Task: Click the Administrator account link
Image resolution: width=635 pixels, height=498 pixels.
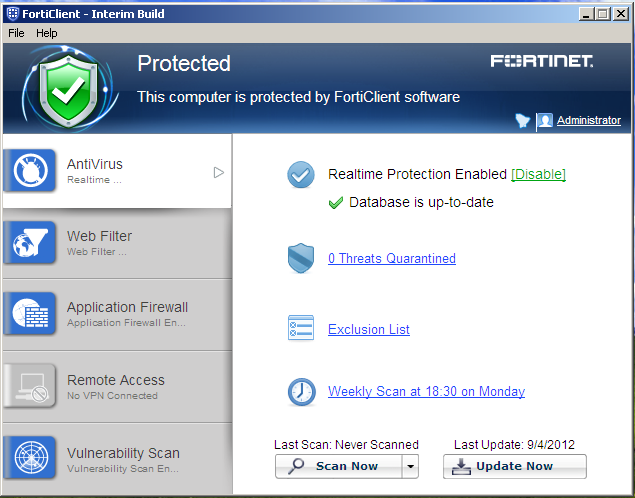Action: 588,120
